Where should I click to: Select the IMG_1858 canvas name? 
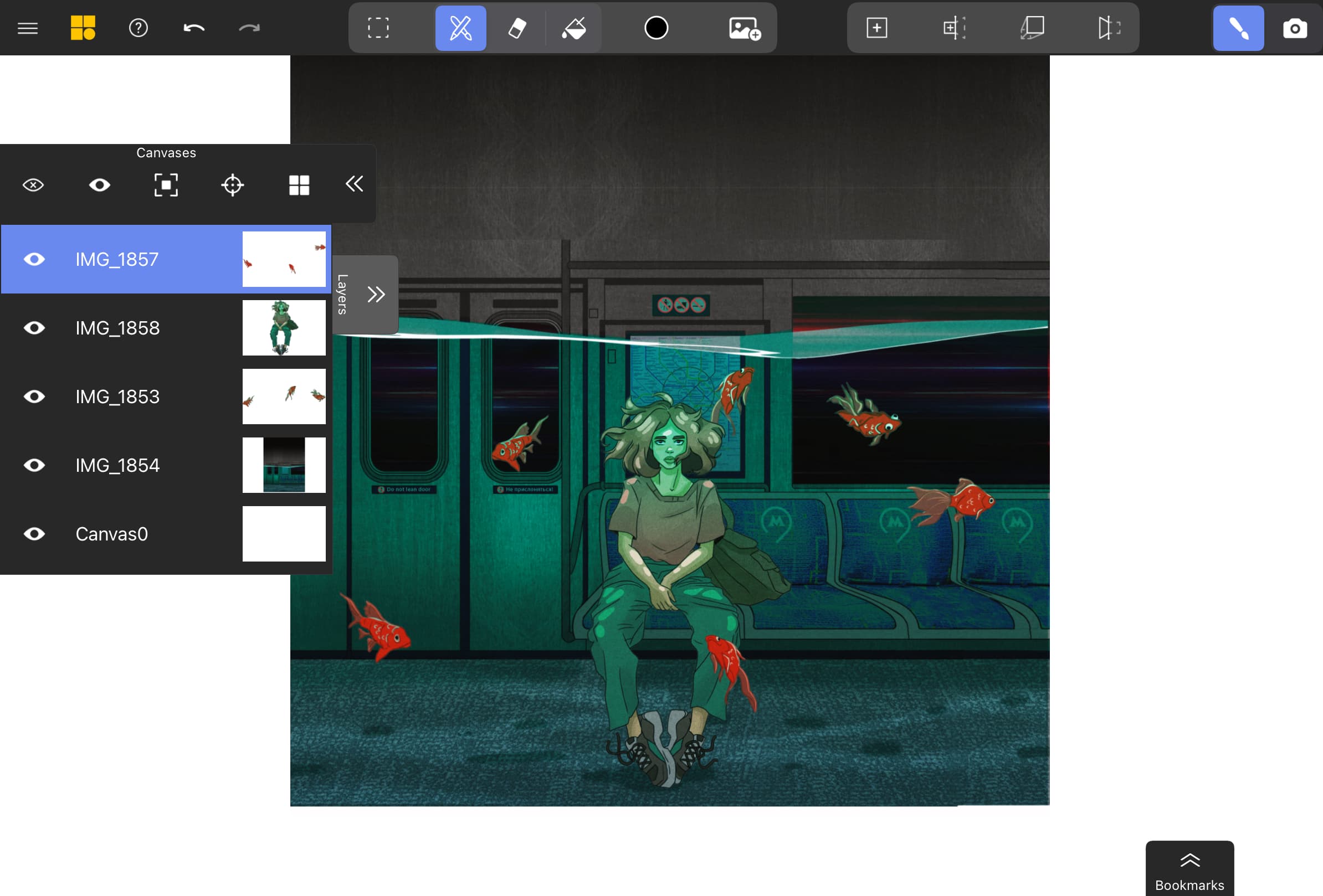[x=117, y=328]
